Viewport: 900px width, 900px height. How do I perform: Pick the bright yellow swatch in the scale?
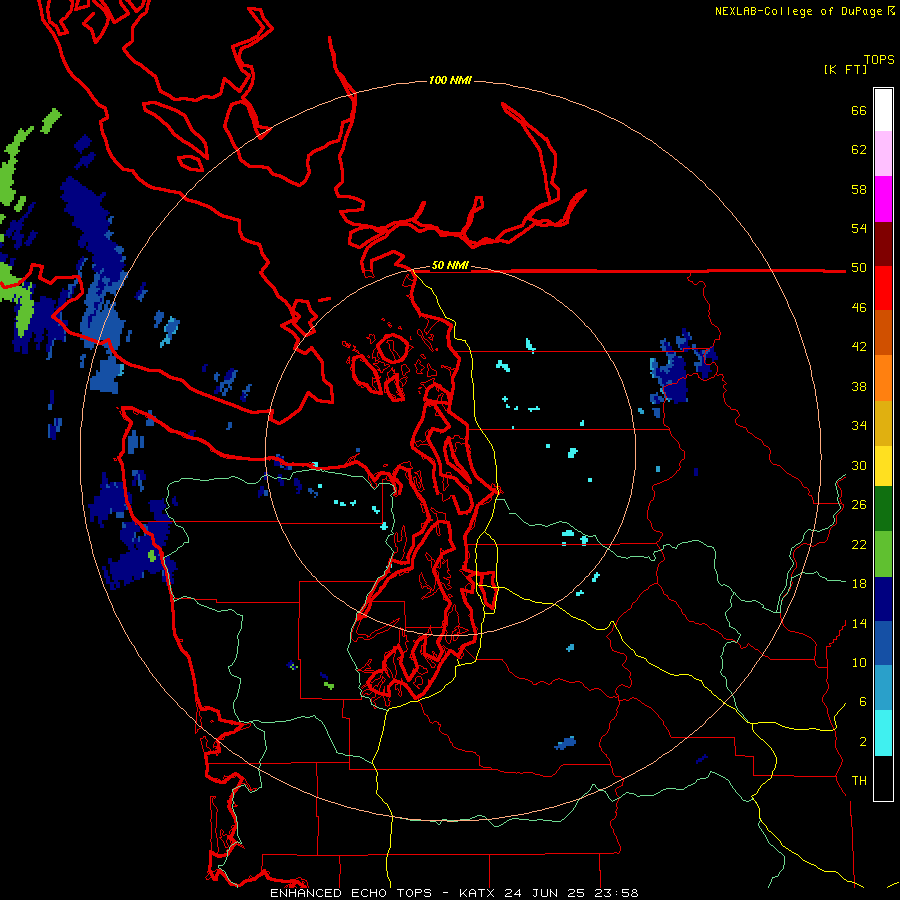(x=883, y=465)
